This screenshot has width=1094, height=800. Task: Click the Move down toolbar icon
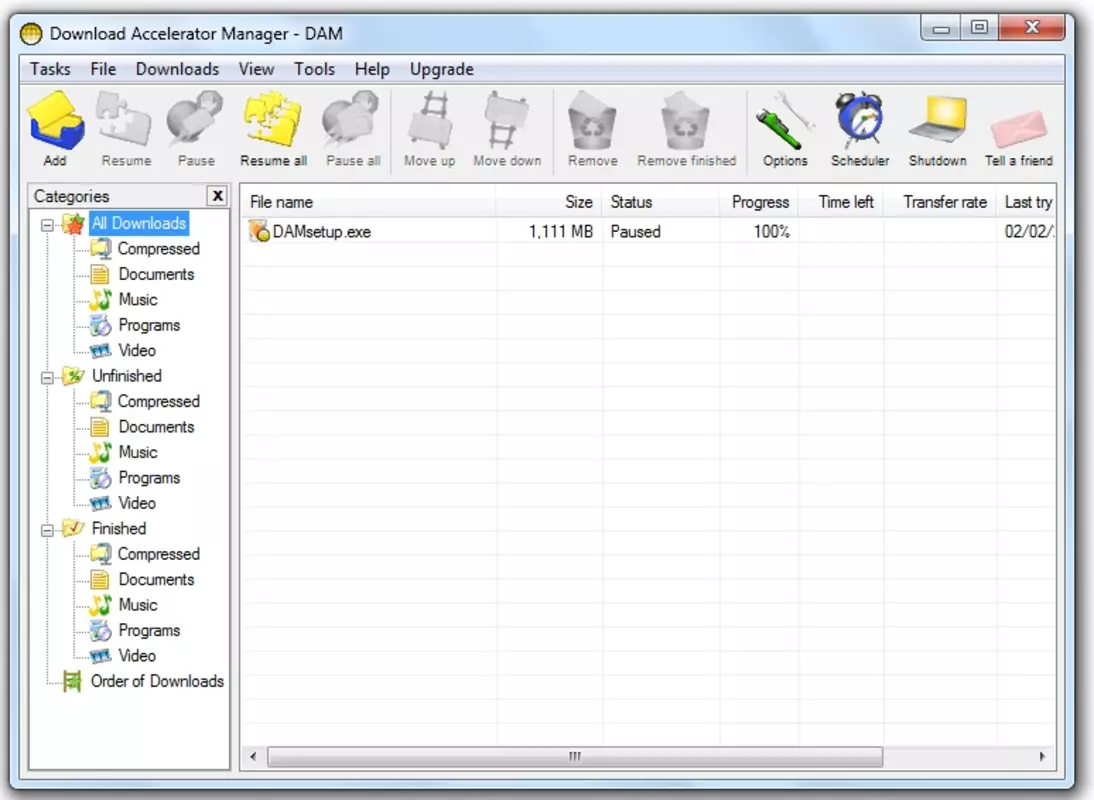(x=506, y=120)
